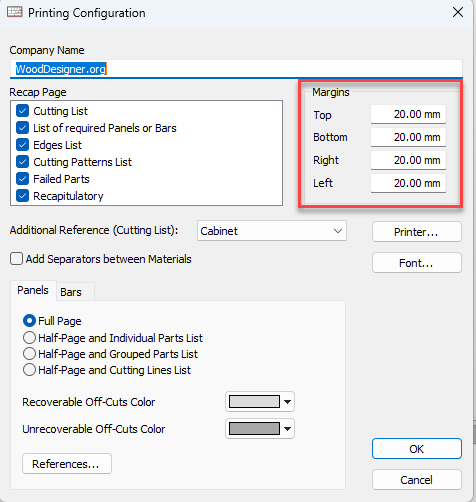476x502 pixels.
Task: Uncheck the Recapitulatory option
Action: point(22,196)
